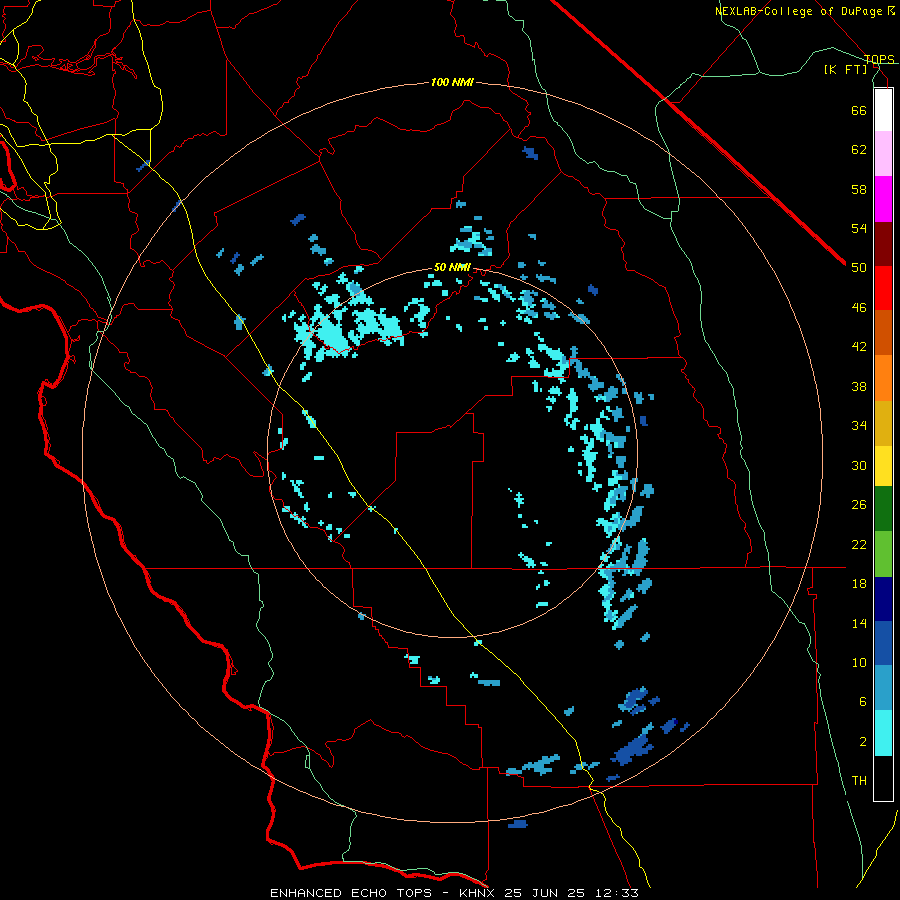
Task: Click the 18 scale value
Action: (859, 584)
